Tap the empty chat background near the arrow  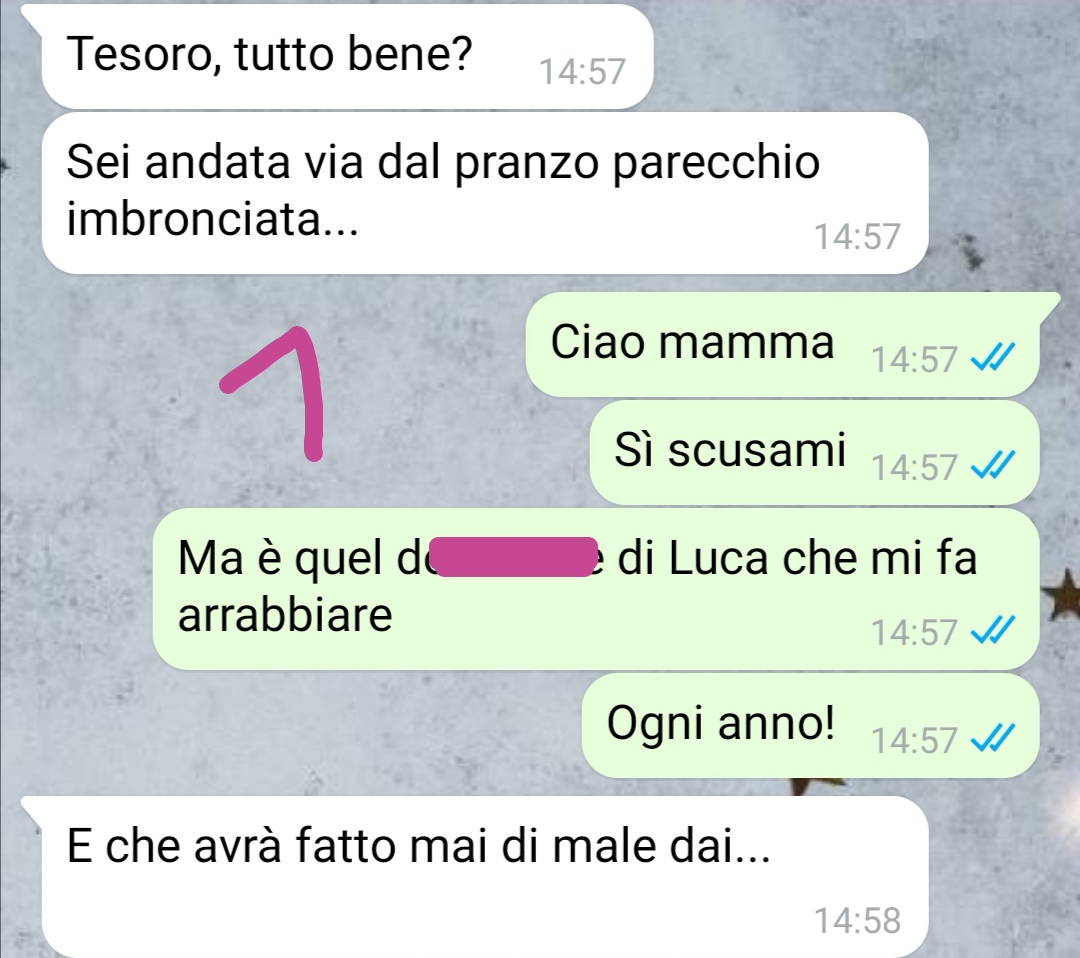coord(413,386)
